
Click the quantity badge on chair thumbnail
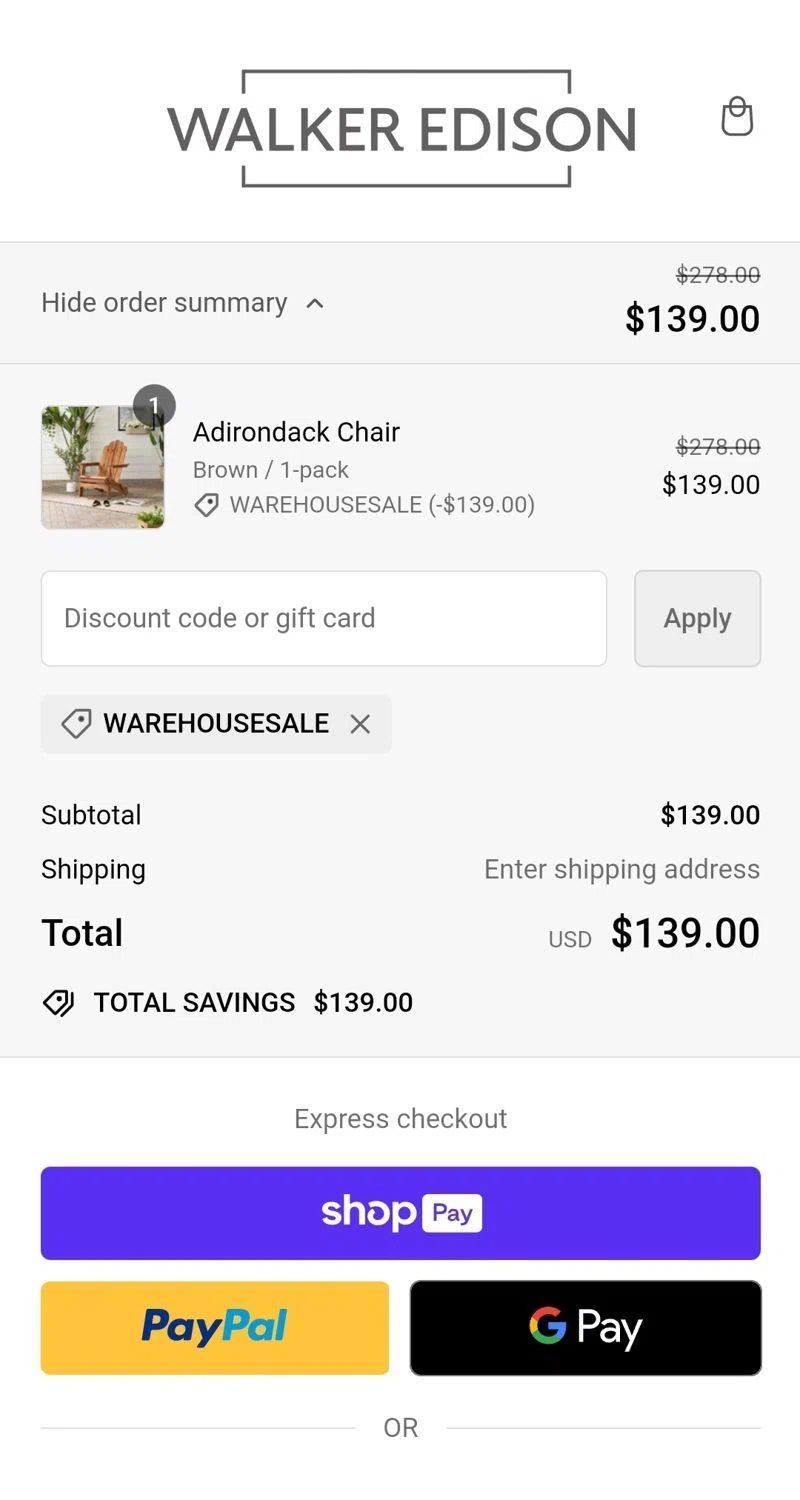pos(154,405)
